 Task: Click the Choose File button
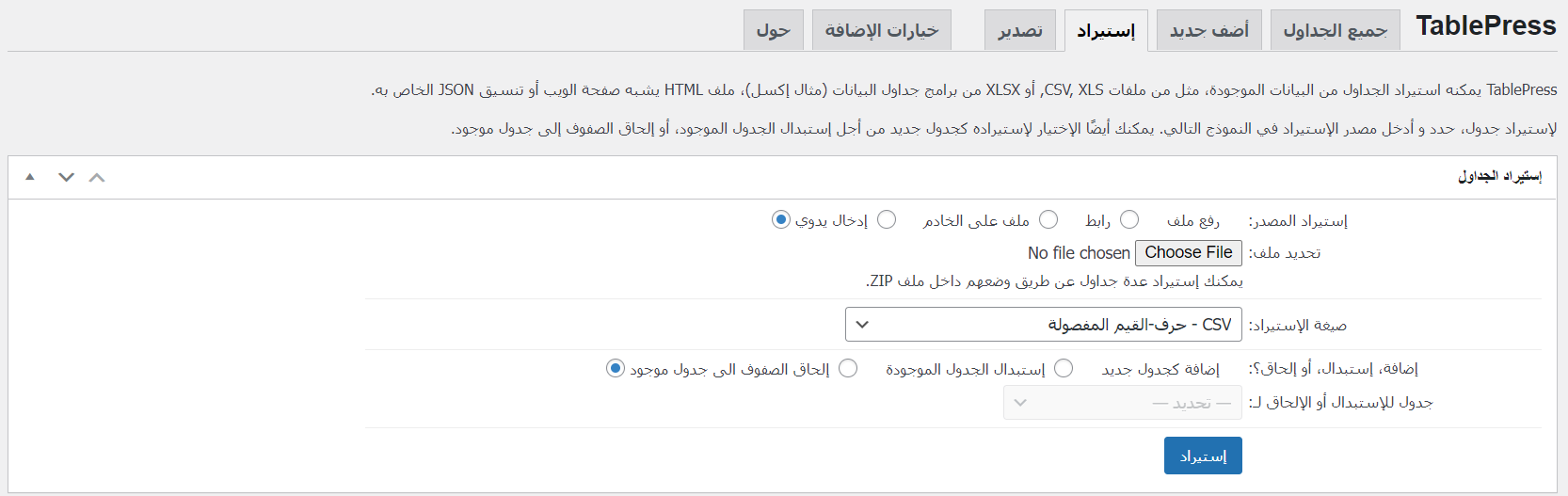coord(1188,253)
